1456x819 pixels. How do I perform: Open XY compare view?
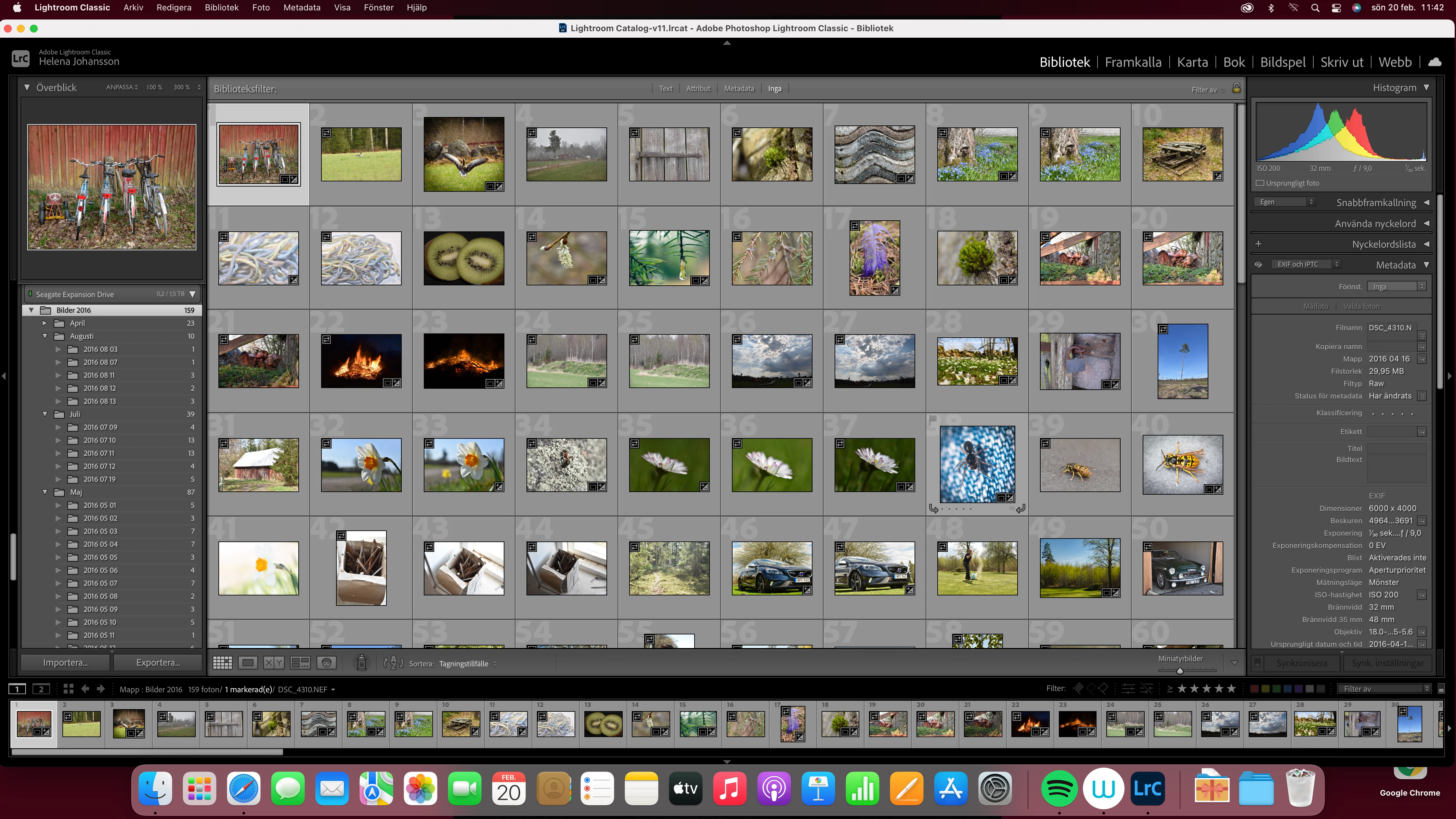[274, 663]
